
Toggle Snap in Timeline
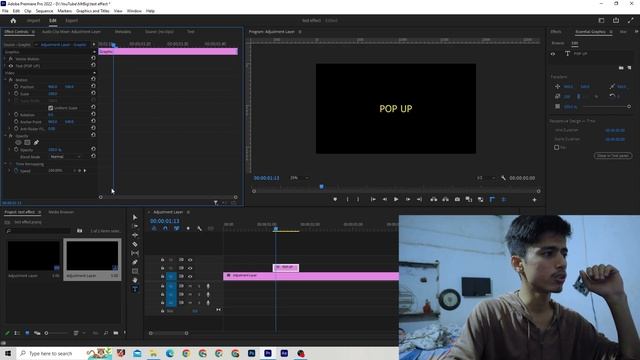(165, 229)
